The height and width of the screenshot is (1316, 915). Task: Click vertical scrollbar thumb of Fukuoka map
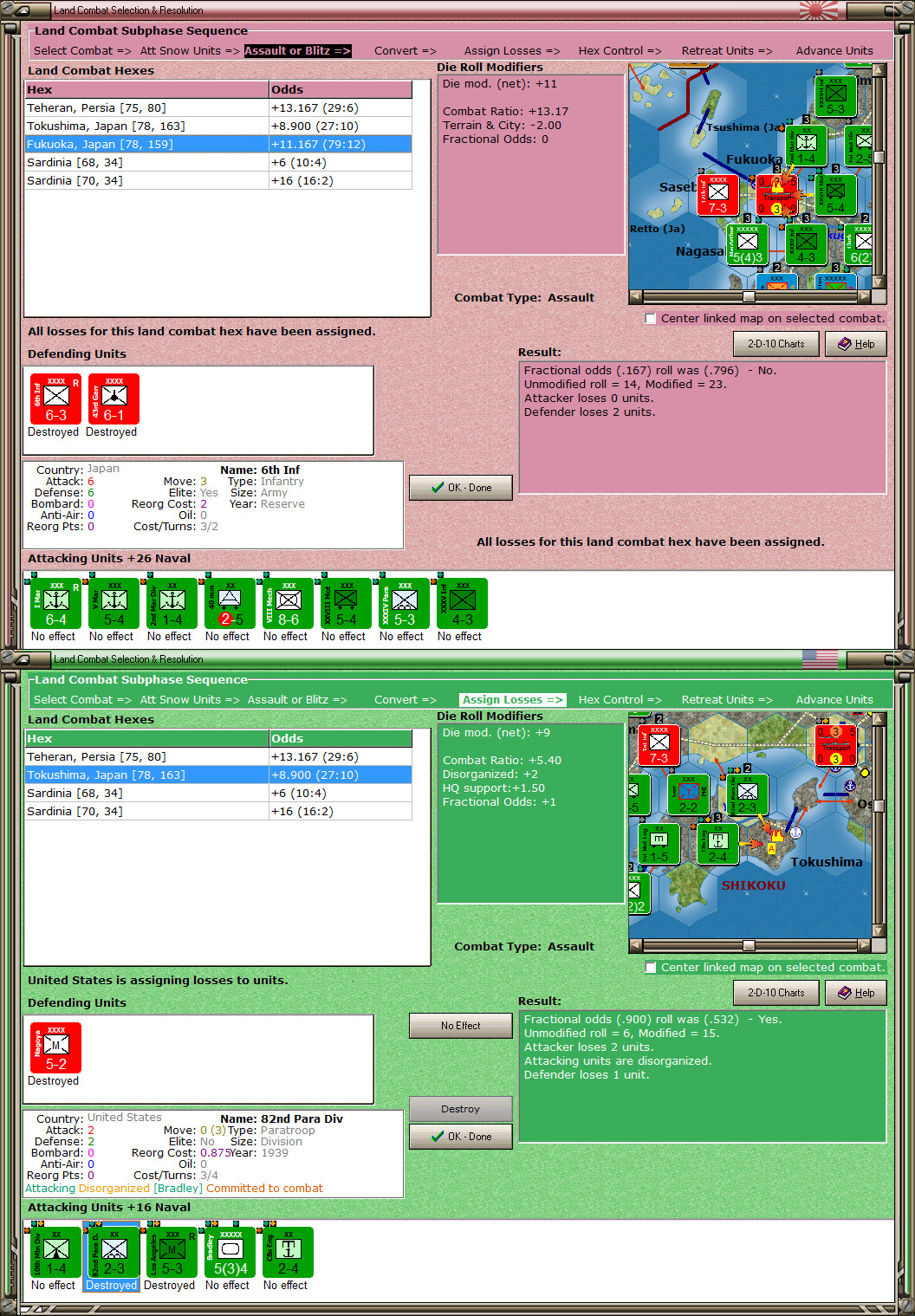coord(879,157)
